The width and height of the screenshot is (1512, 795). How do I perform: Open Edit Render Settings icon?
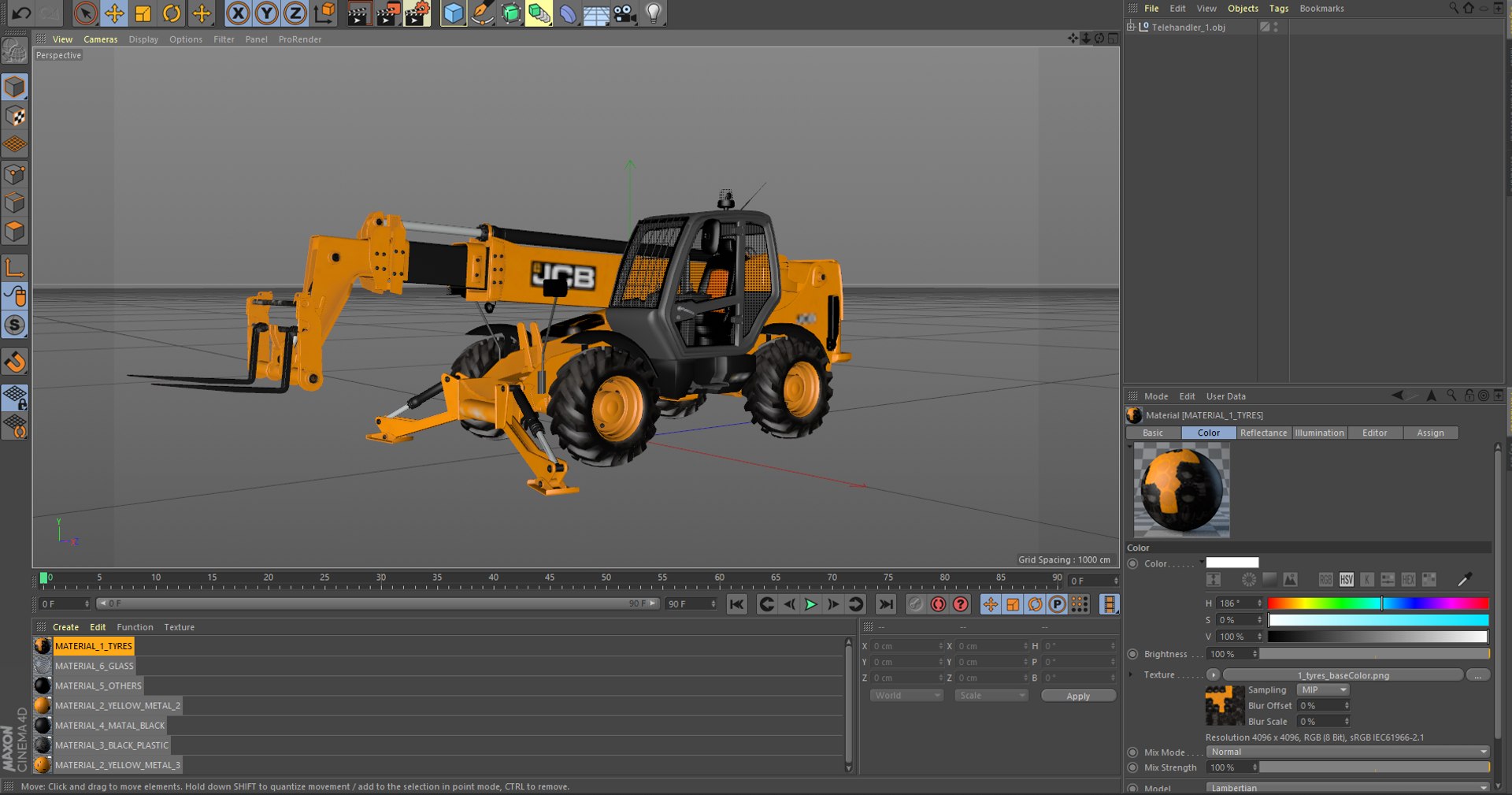(417, 13)
